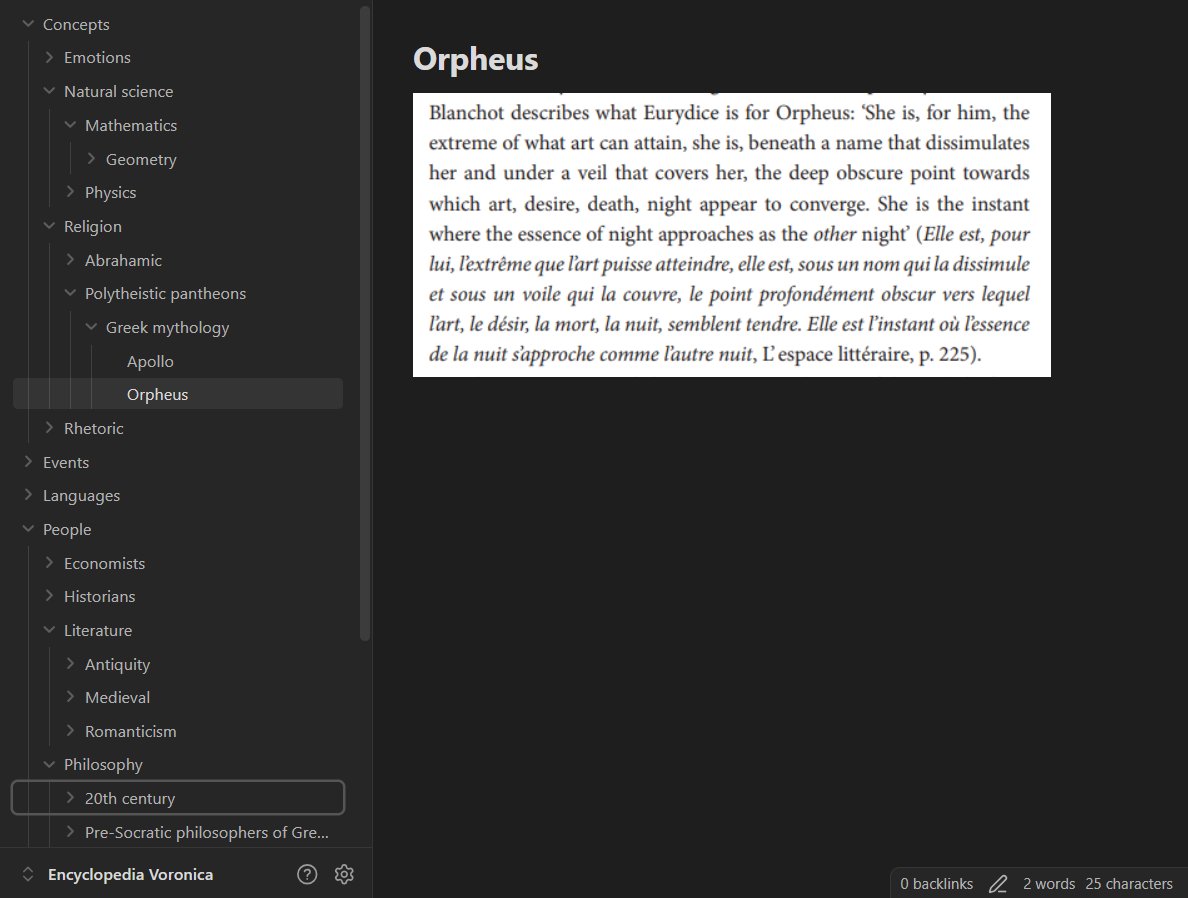Collapse the Religion folder chevron
The image size is (1188, 898).
tap(49, 226)
